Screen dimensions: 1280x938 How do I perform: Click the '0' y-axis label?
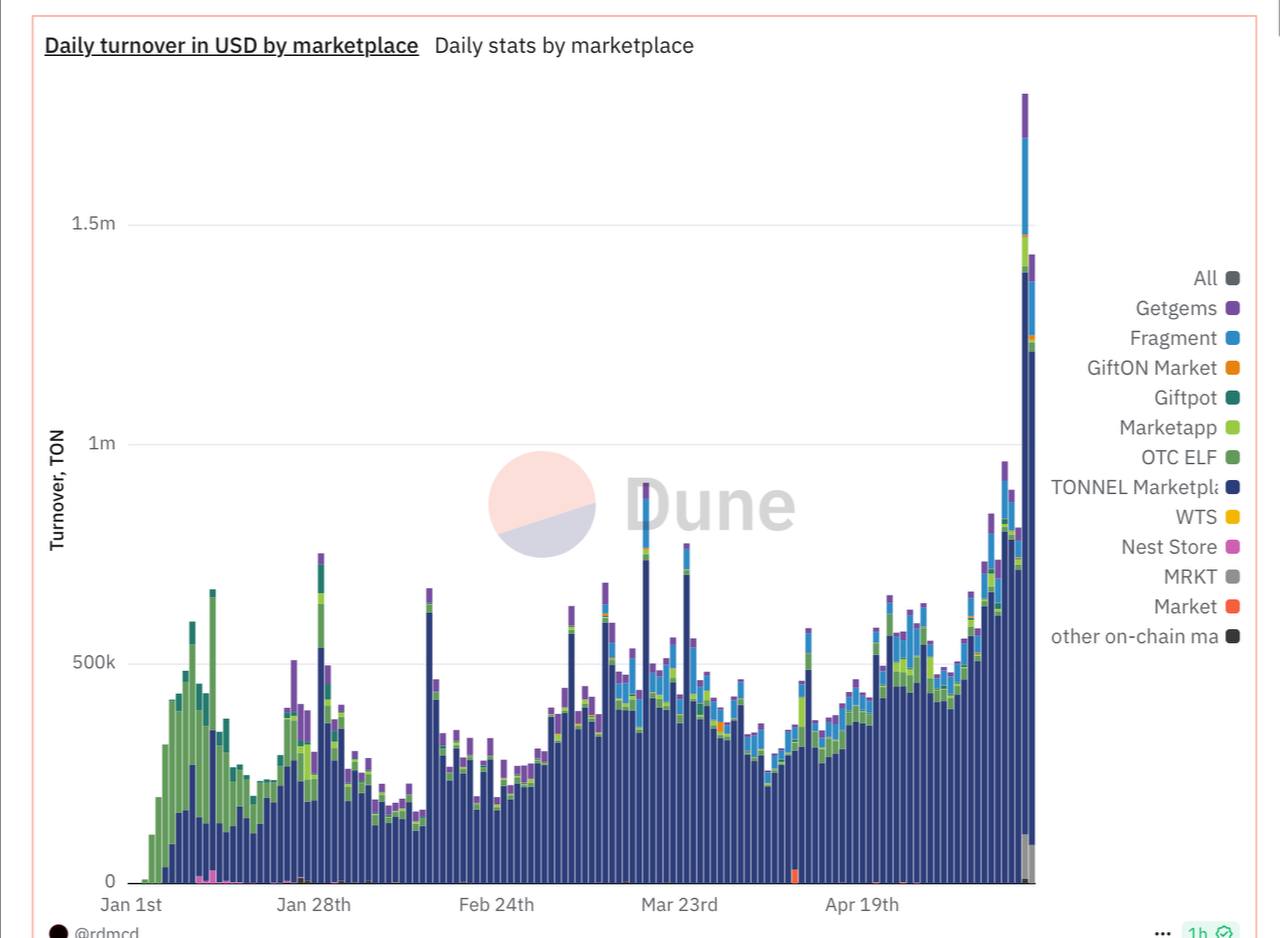pos(110,882)
